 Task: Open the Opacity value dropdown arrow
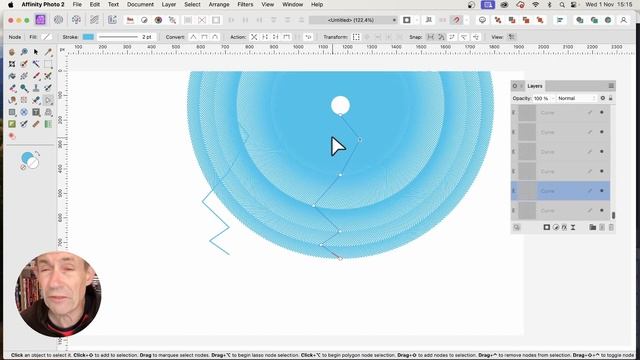click(x=553, y=98)
